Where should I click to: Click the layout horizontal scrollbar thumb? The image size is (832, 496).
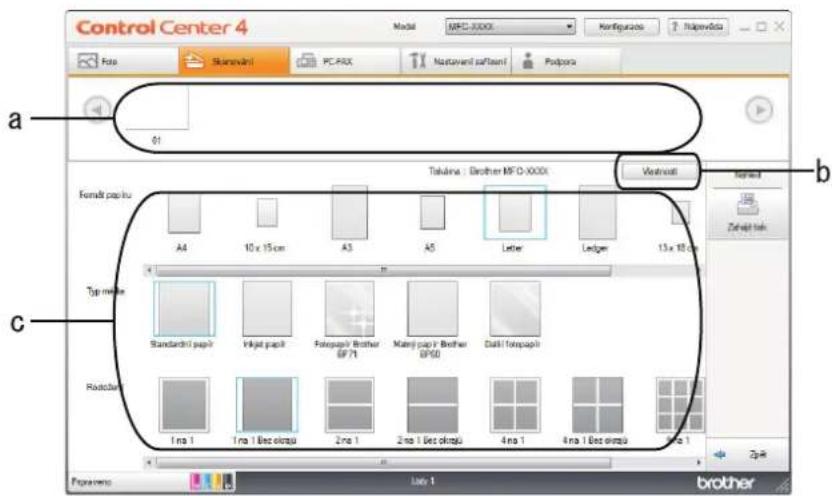383,463
